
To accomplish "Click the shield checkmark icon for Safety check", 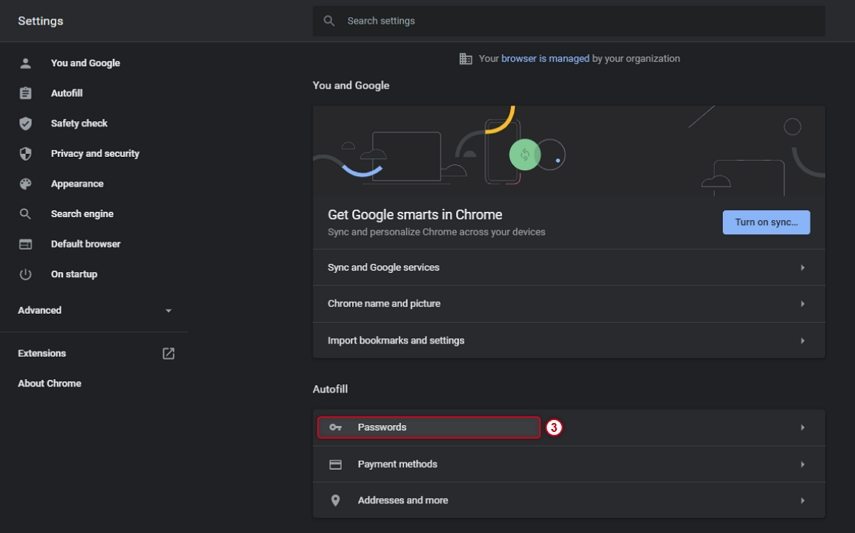I will [25, 123].
